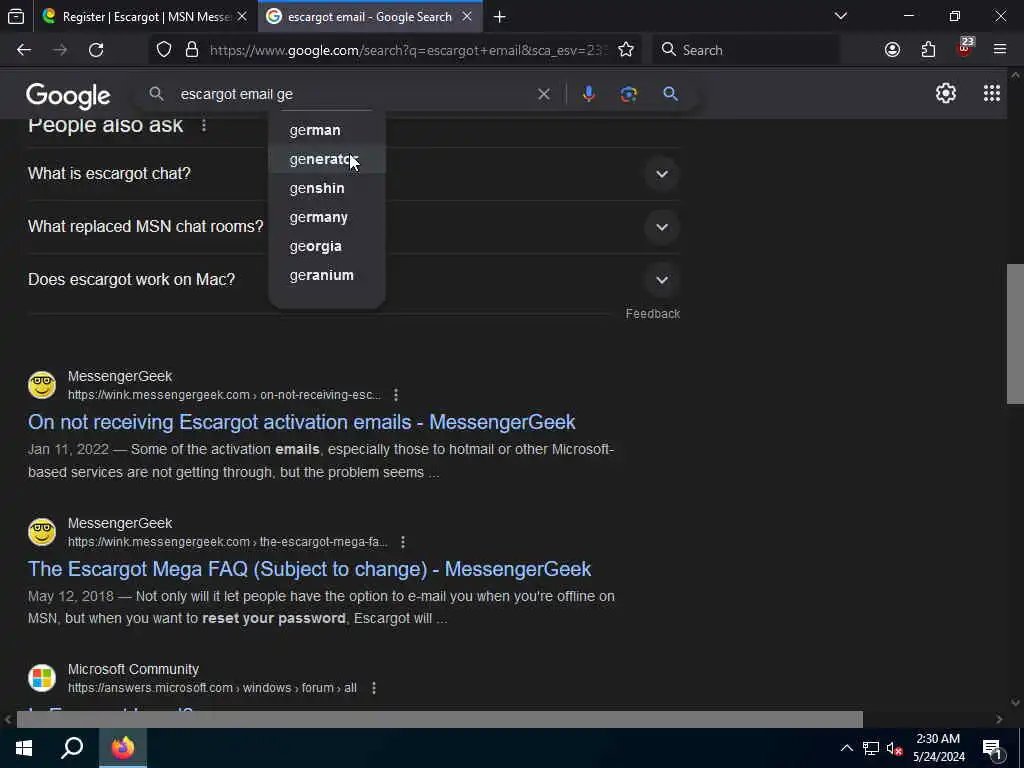
Task: List all tabs dropdown arrow
Action: 840,16
